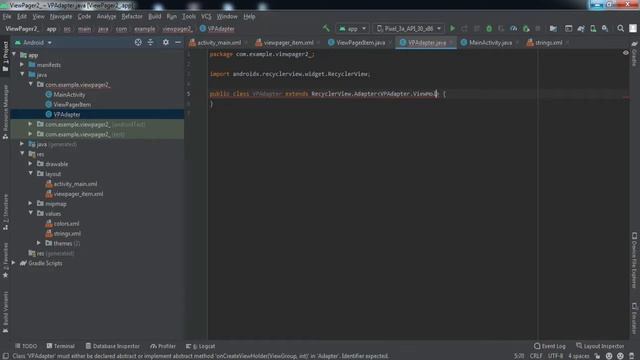Open the TODO tool window
Screen dimensions: 640x360
click(x=26, y=346)
